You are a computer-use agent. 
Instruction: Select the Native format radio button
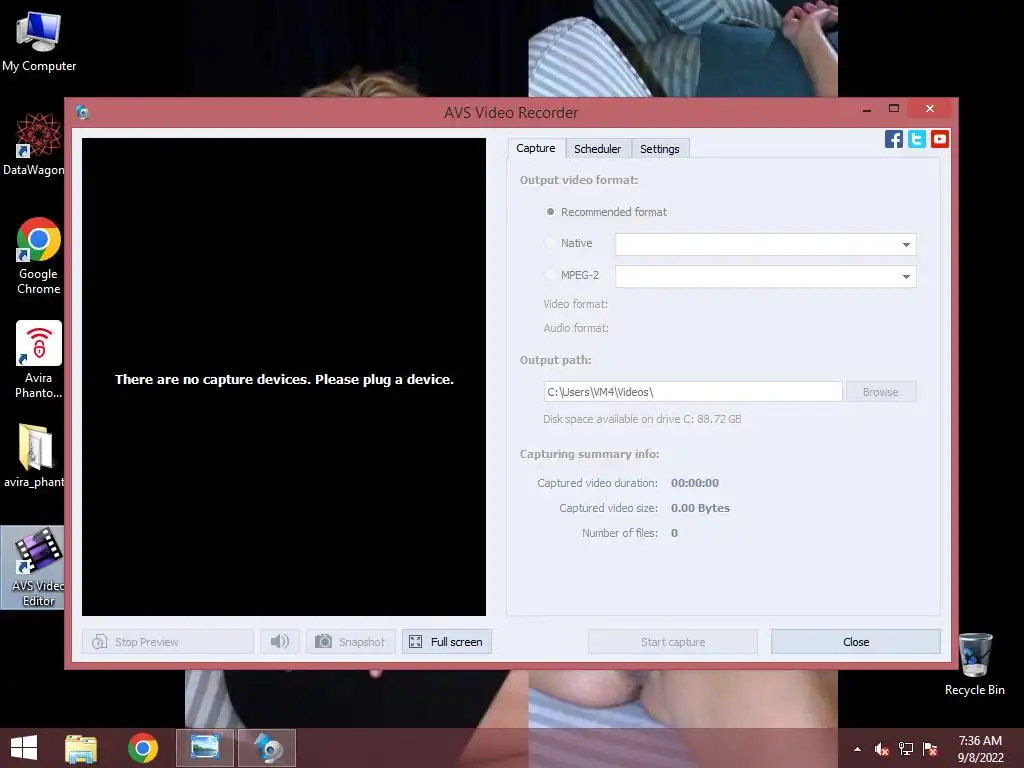click(551, 243)
